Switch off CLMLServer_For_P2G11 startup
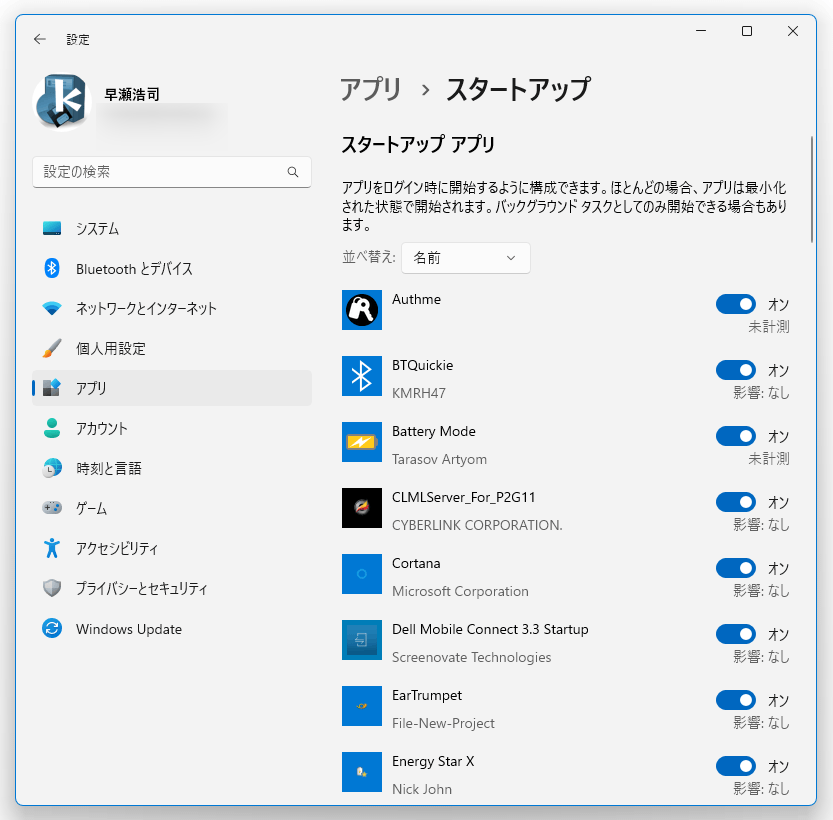Image resolution: width=833 pixels, height=820 pixels. [x=736, y=502]
